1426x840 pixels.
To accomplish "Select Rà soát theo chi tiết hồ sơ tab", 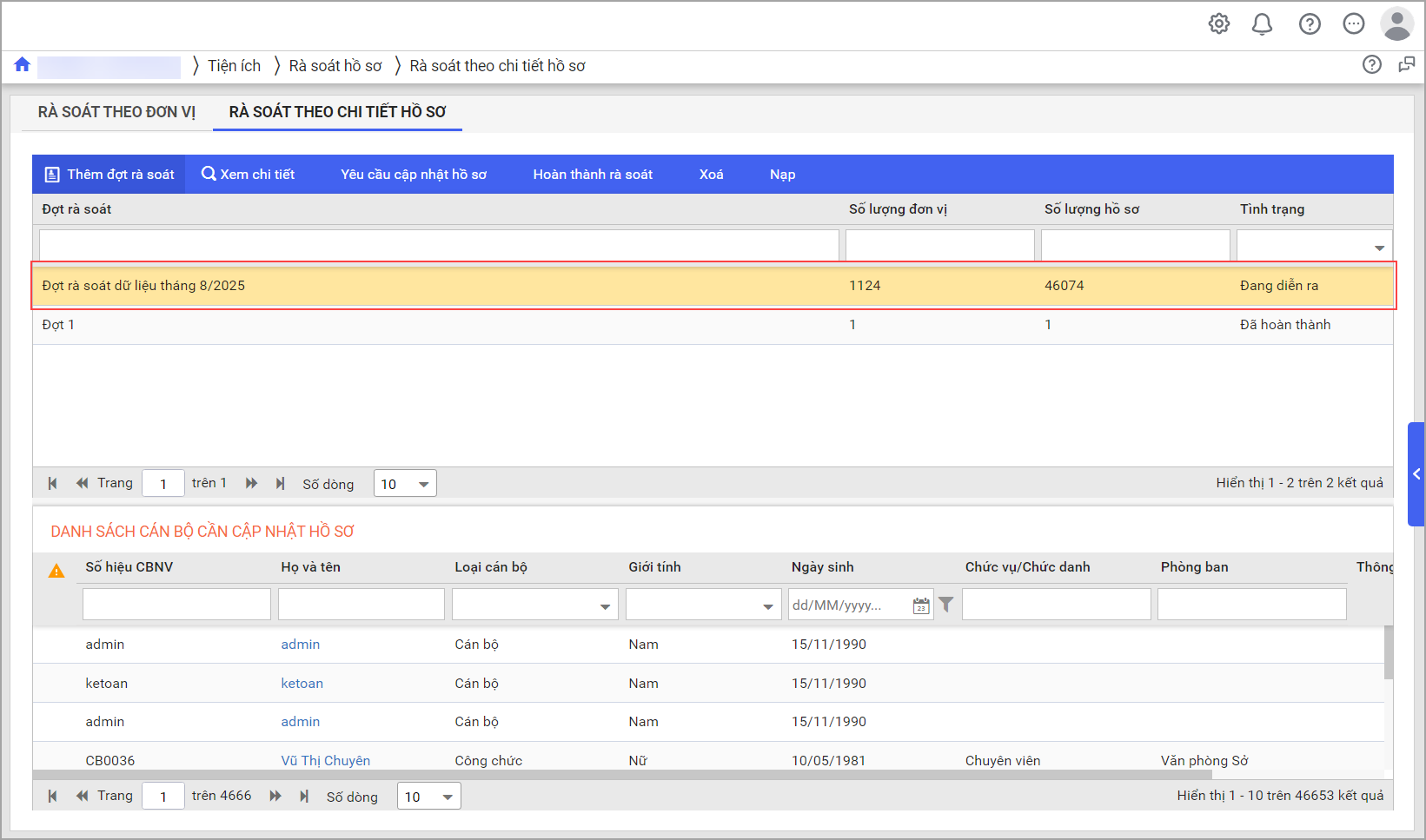I will coord(337,112).
